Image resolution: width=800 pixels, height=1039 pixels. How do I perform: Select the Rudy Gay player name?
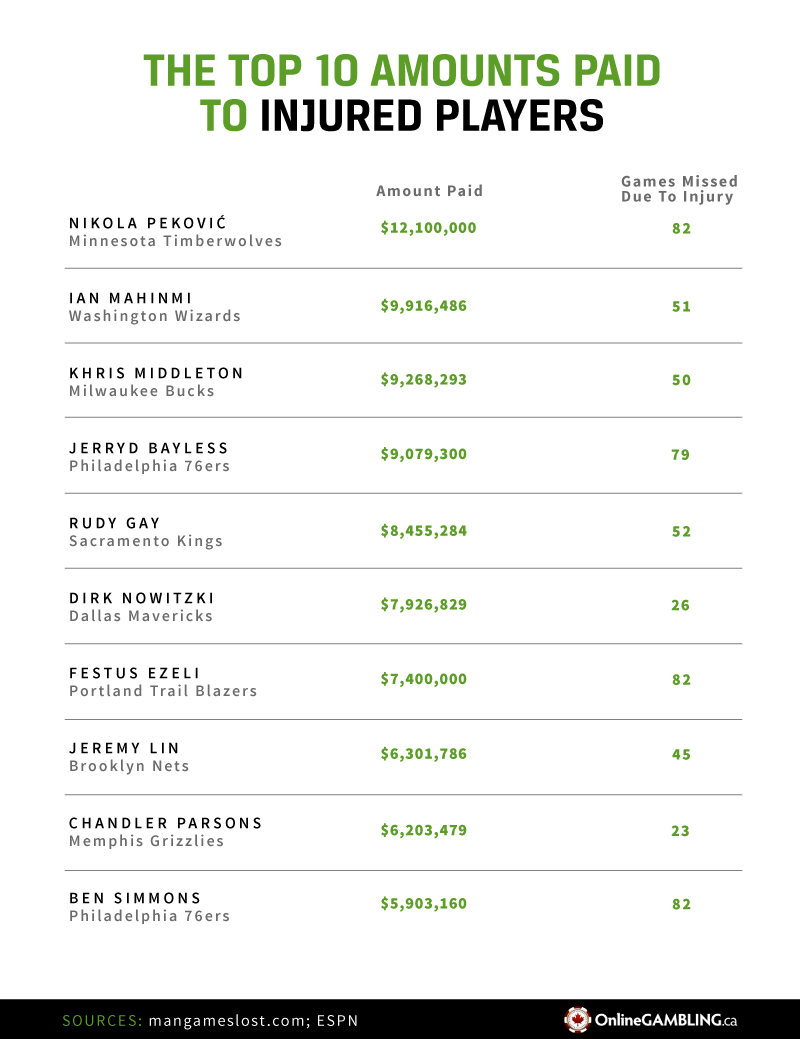(x=115, y=523)
